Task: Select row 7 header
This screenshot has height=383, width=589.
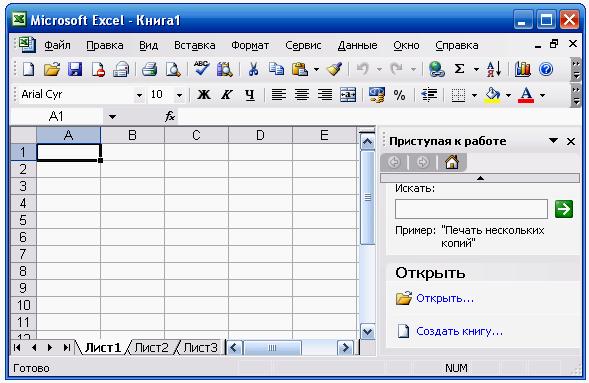Action: [23, 254]
